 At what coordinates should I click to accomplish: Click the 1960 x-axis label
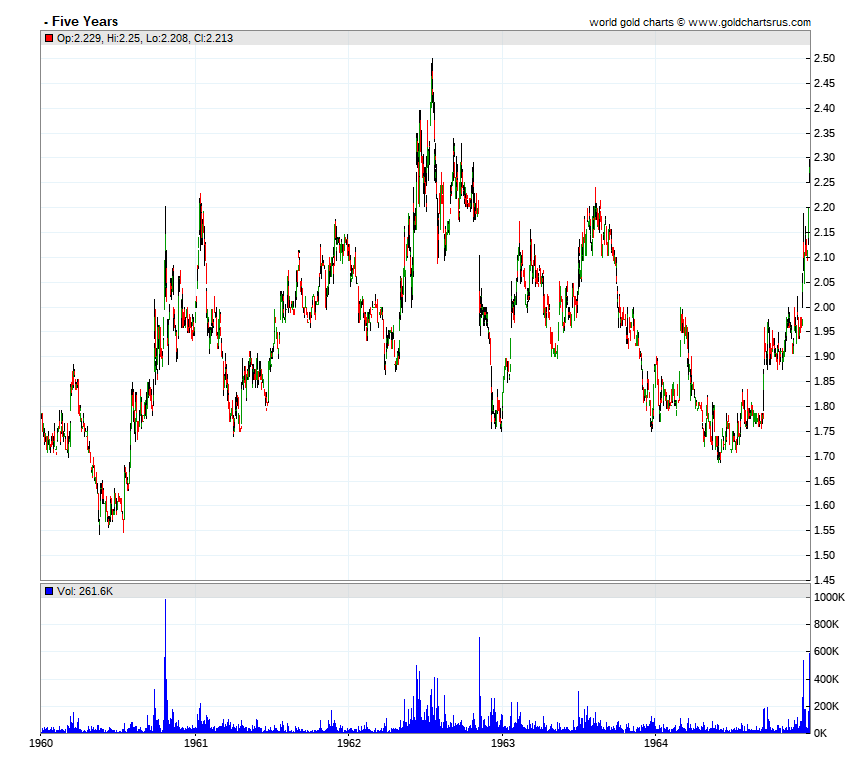click(x=41, y=743)
